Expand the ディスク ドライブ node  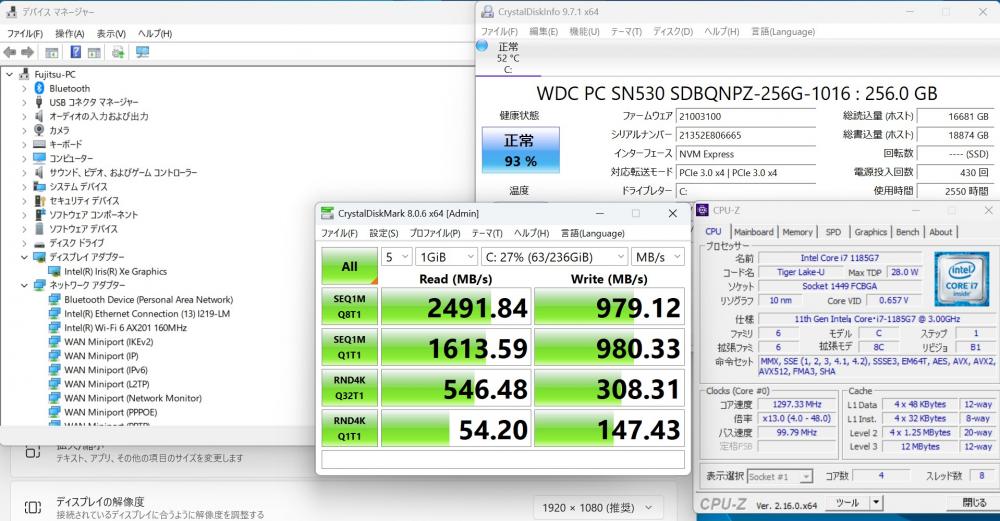coord(24,243)
